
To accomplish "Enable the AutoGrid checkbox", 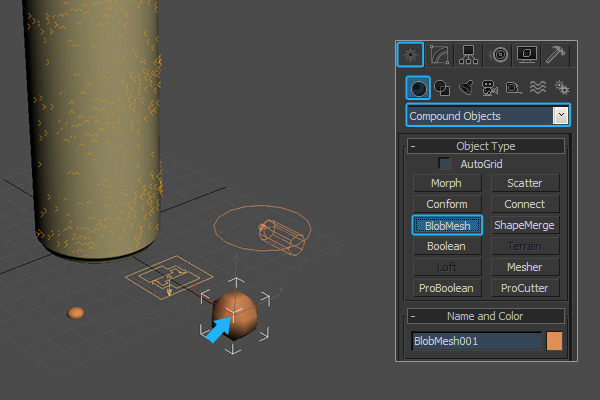I will (445, 163).
